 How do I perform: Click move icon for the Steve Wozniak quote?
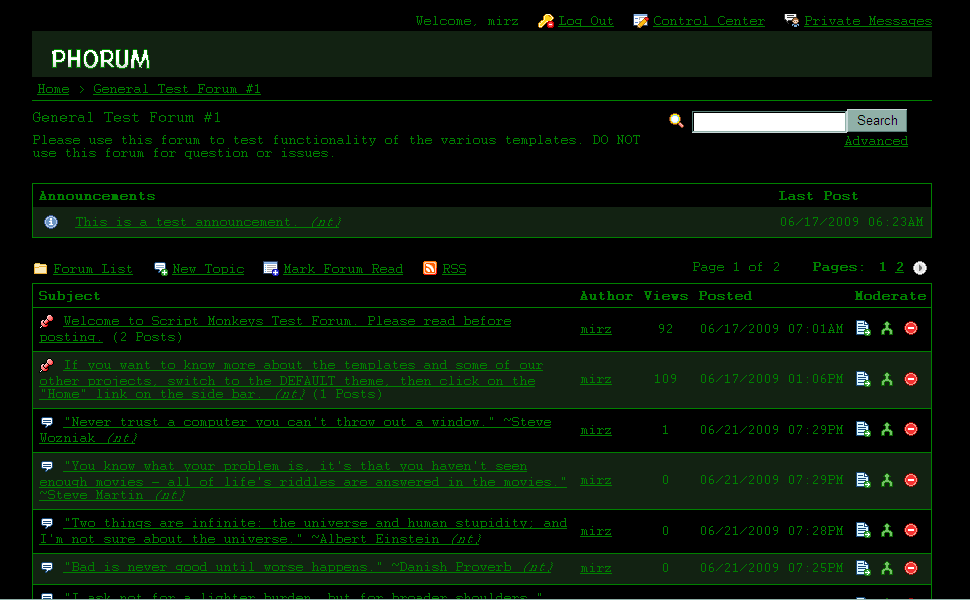(x=863, y=429)
